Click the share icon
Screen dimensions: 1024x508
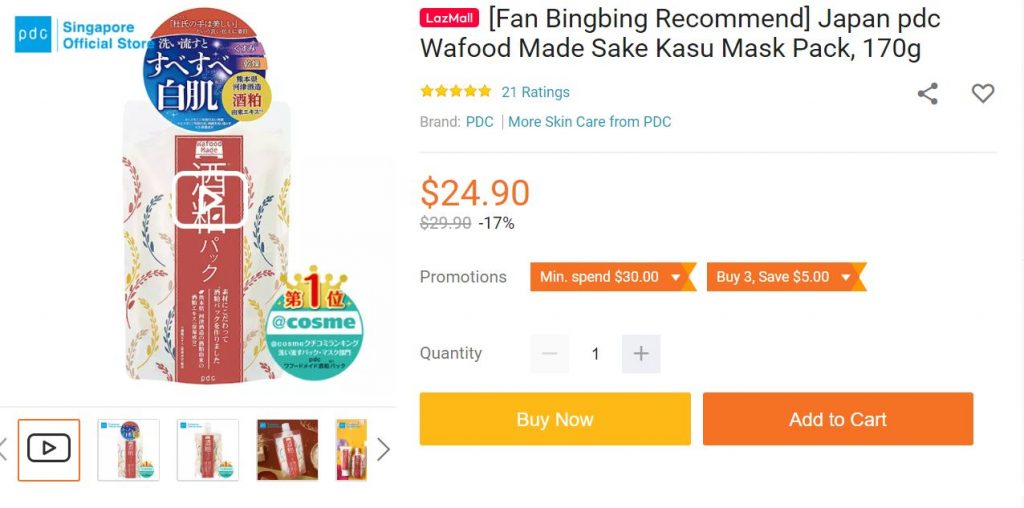928,94
